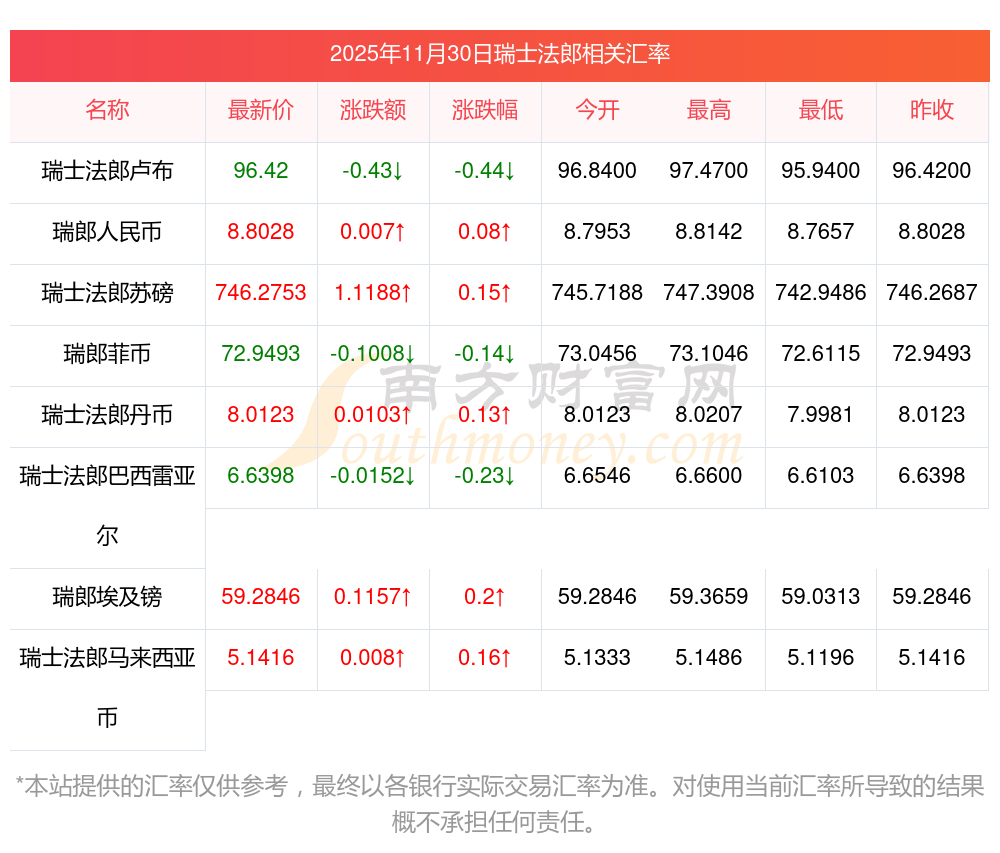Click the disclaimer text below the table

(500, 804)
